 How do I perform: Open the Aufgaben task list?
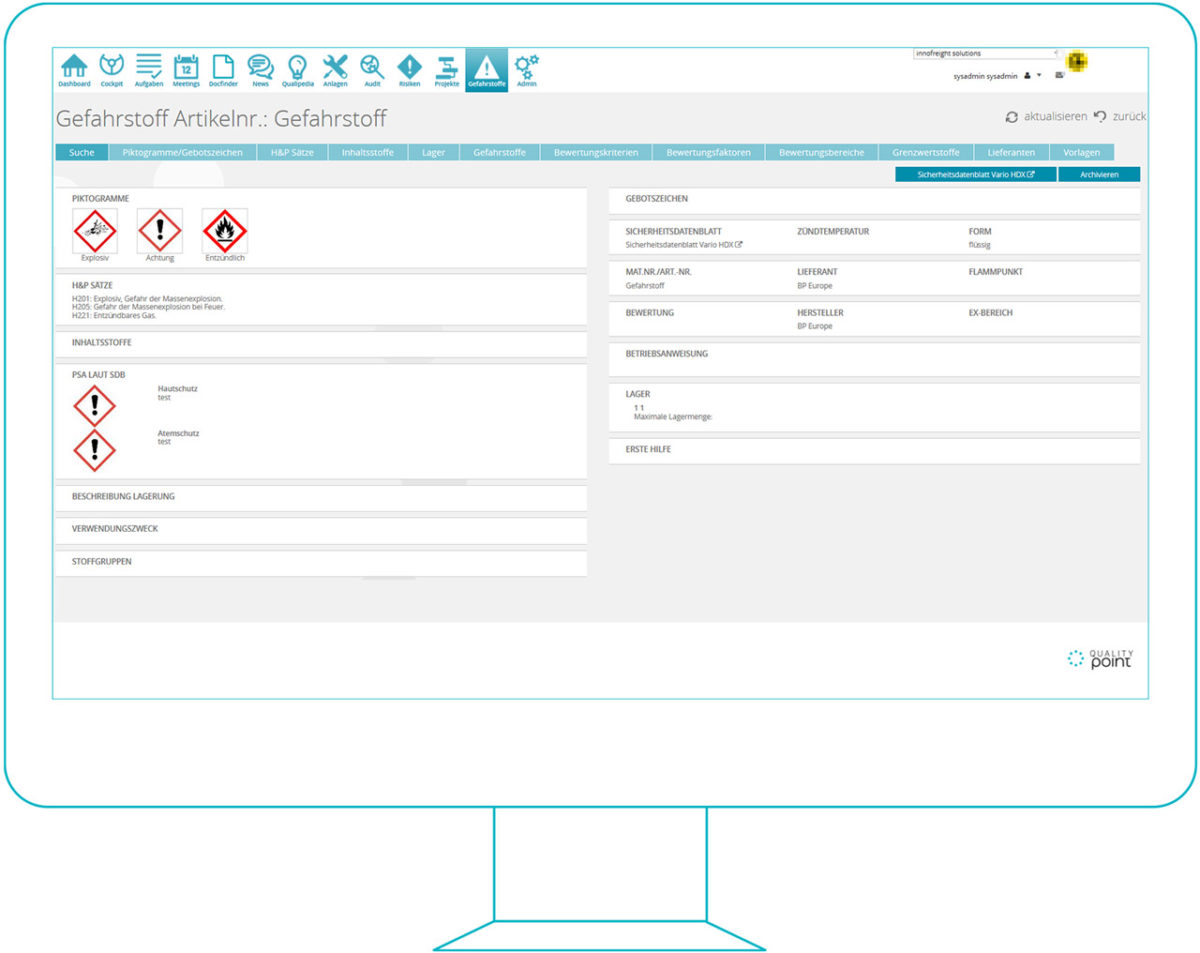[x=148, y=68]
